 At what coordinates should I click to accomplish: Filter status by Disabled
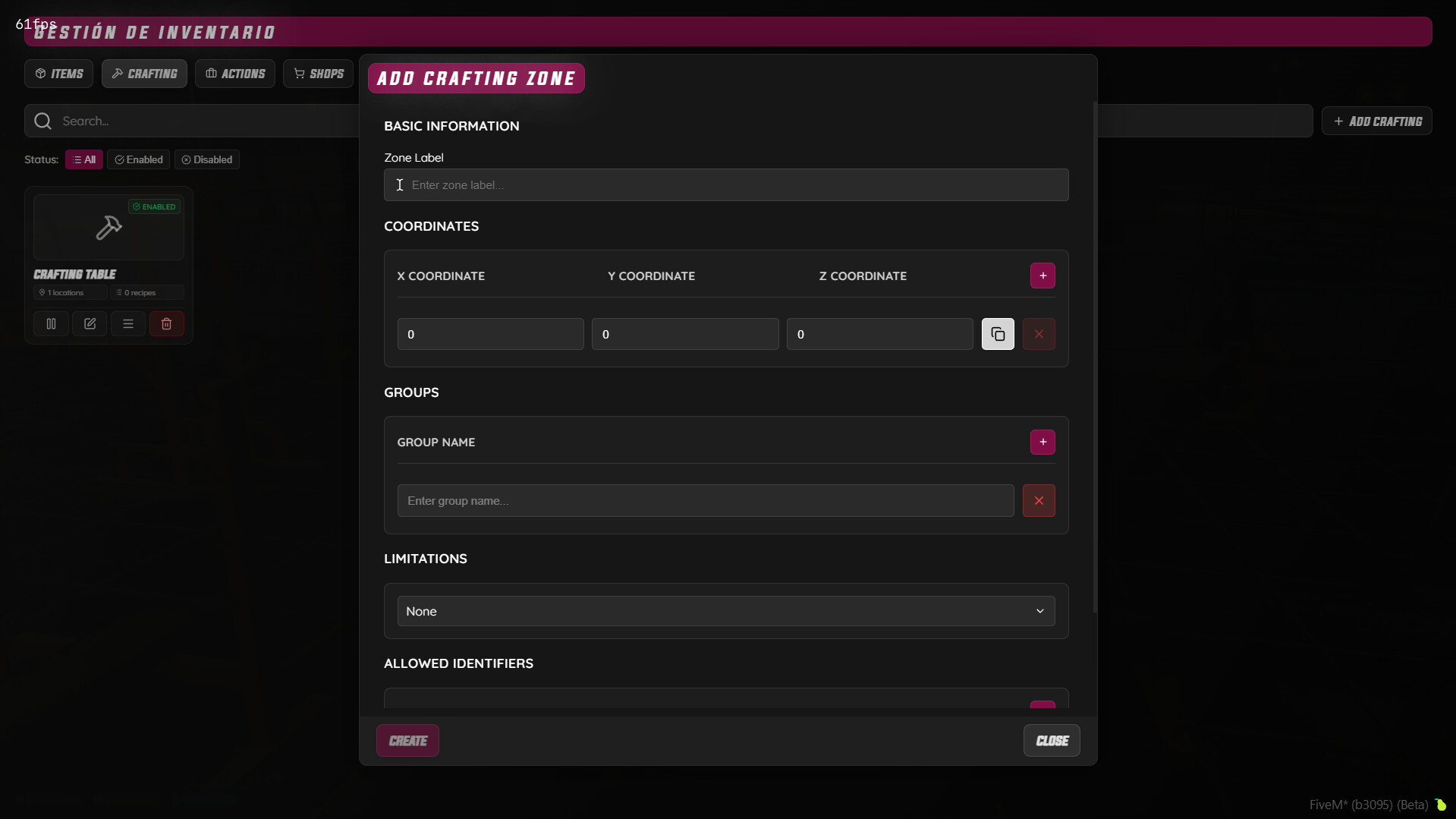(x=206, y=159)
